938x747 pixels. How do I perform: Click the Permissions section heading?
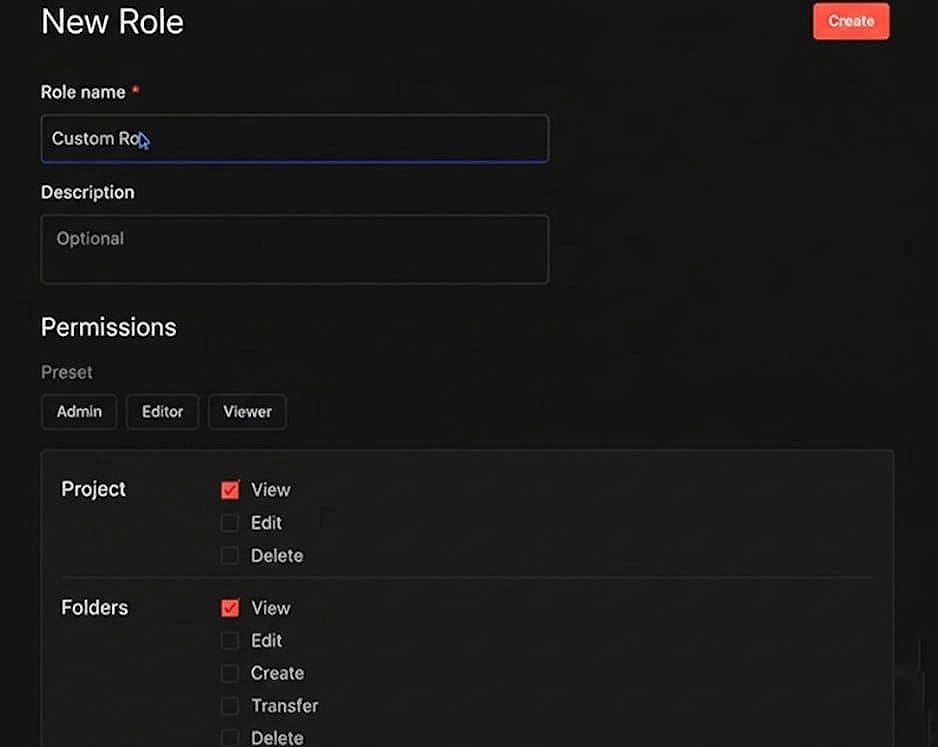coord(108,327)
